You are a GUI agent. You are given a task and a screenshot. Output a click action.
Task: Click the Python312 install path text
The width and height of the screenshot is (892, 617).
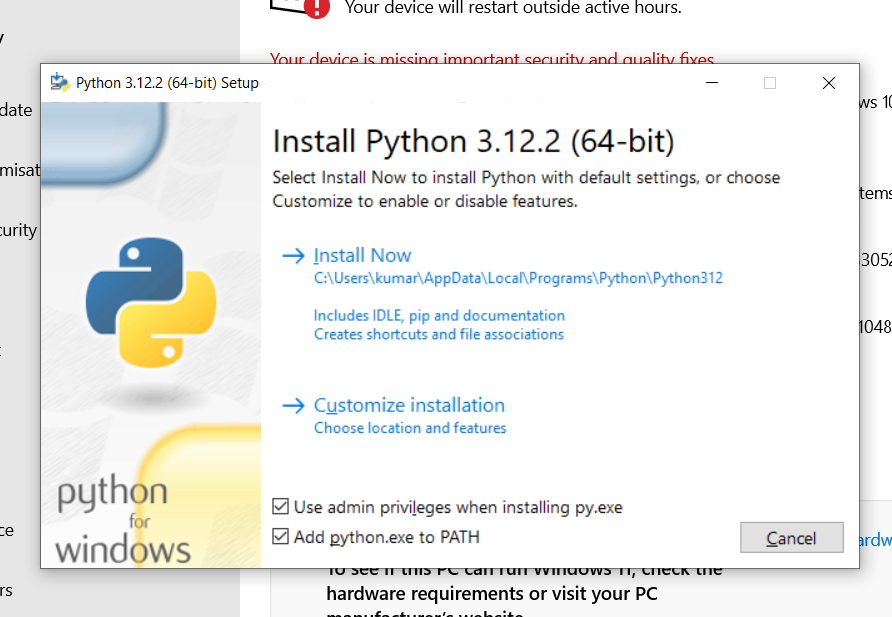(x=517, y=278)
